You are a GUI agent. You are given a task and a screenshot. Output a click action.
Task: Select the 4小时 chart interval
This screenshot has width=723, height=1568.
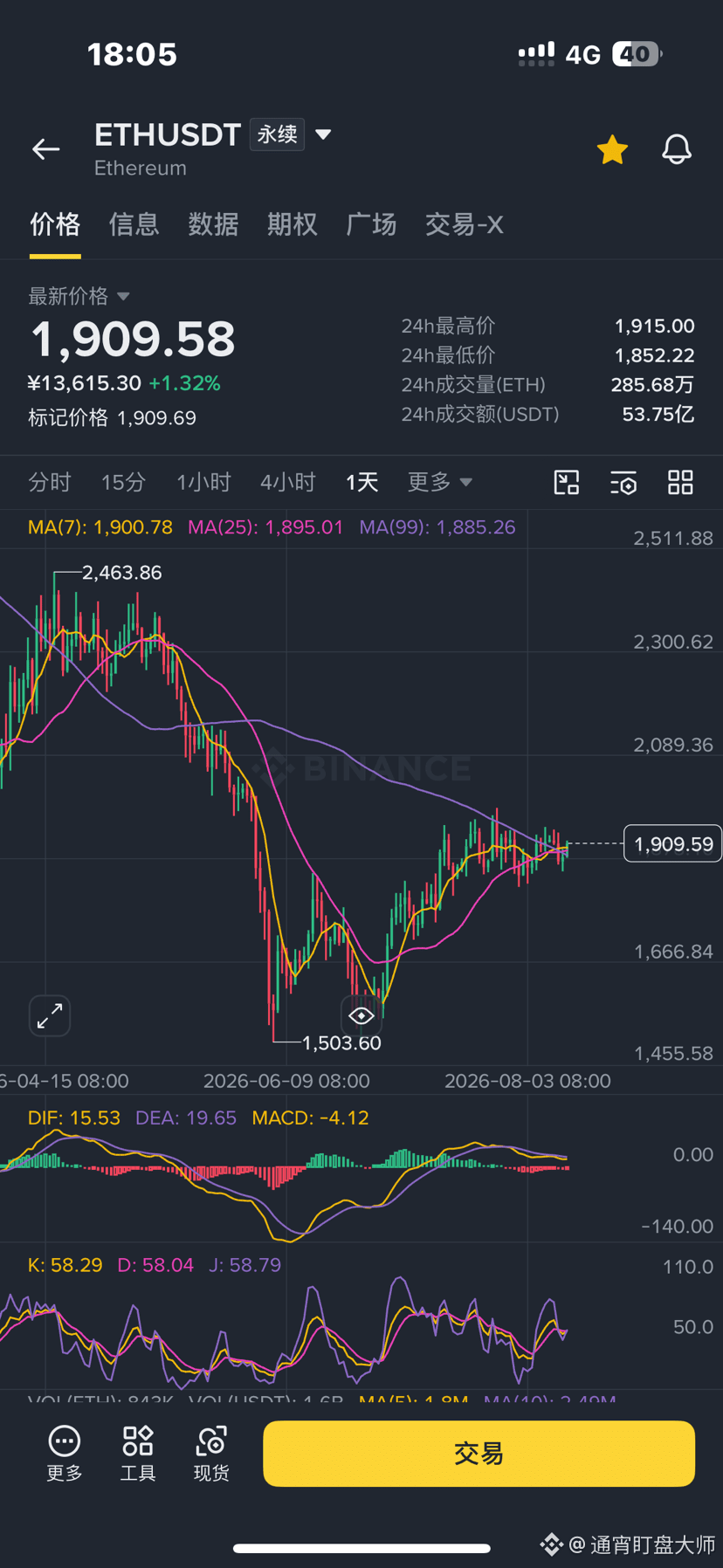coord(287,482)
